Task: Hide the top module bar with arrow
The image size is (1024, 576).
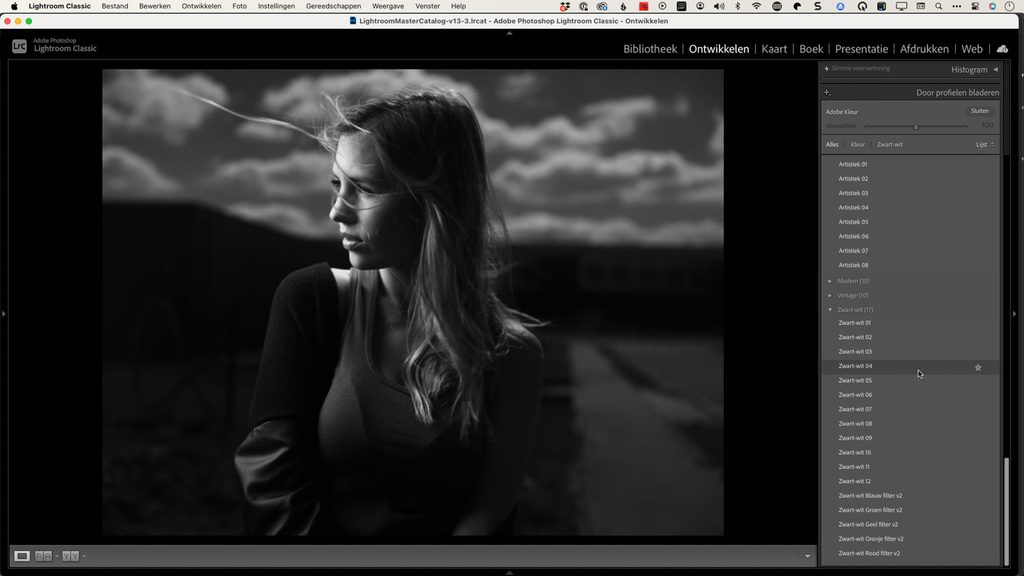Action: point(509,33)
